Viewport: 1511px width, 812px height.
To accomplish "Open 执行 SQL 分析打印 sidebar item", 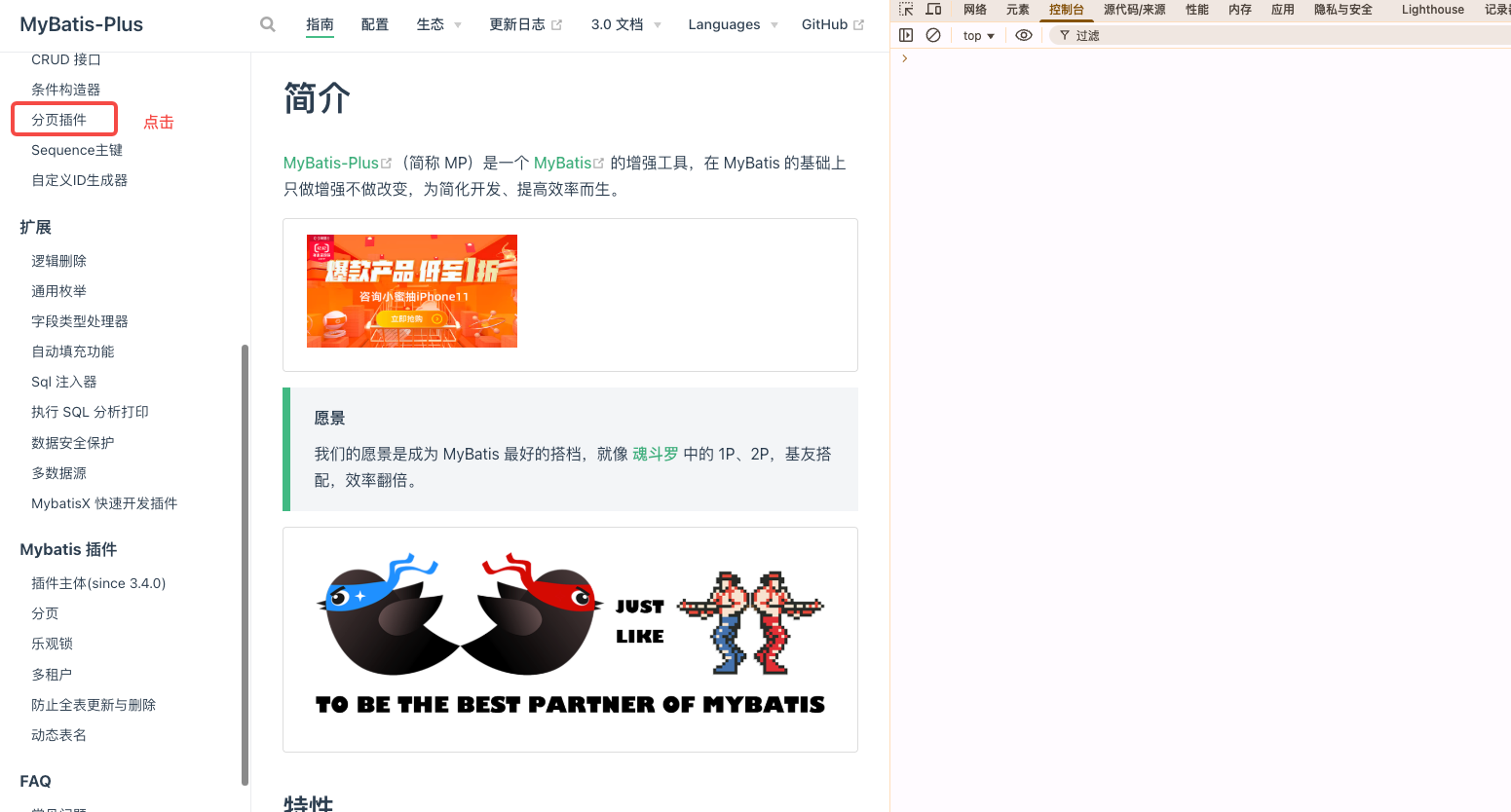I will point(91,412).
